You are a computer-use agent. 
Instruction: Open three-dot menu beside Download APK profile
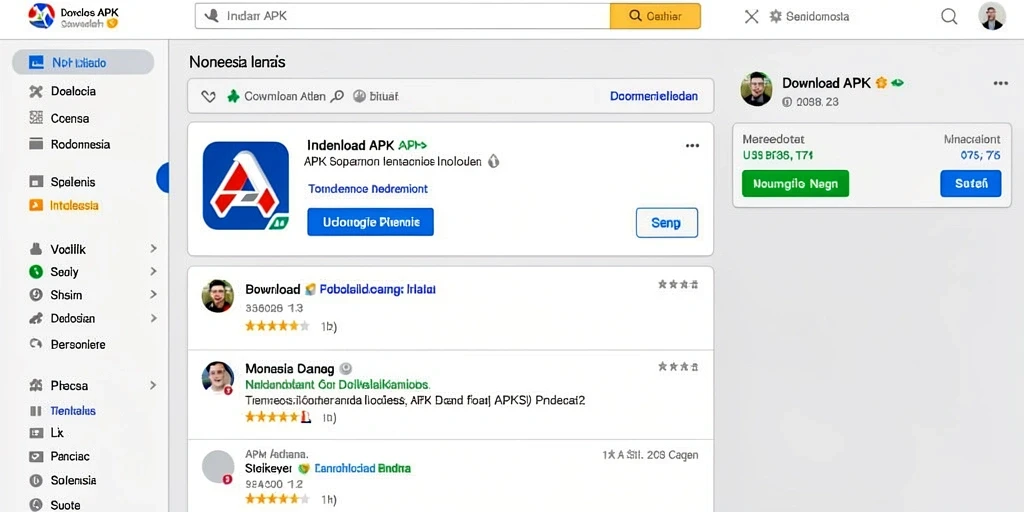coord(1000,83)
